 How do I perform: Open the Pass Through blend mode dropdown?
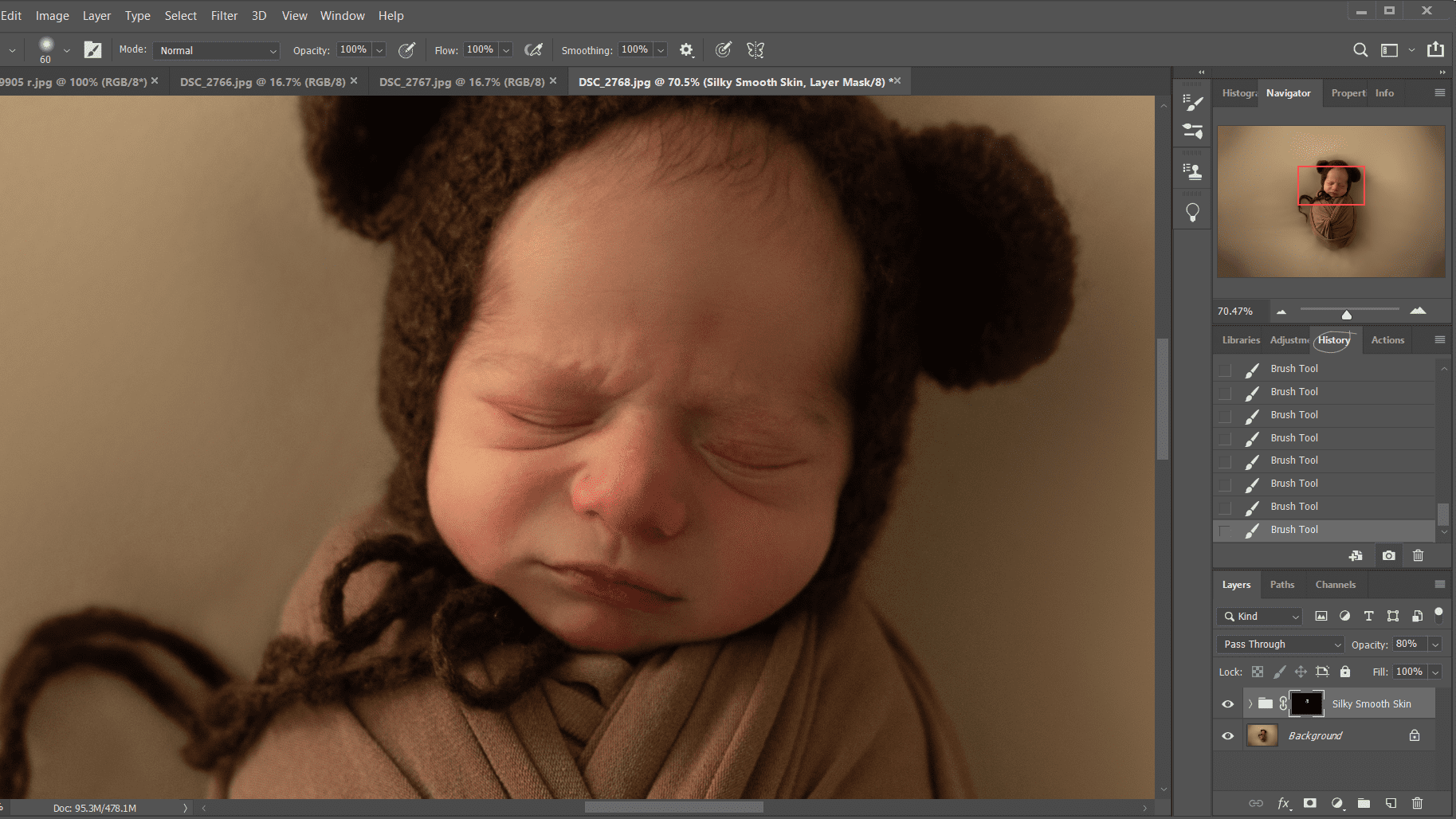pyautogui.click(x=1281, y=644)
